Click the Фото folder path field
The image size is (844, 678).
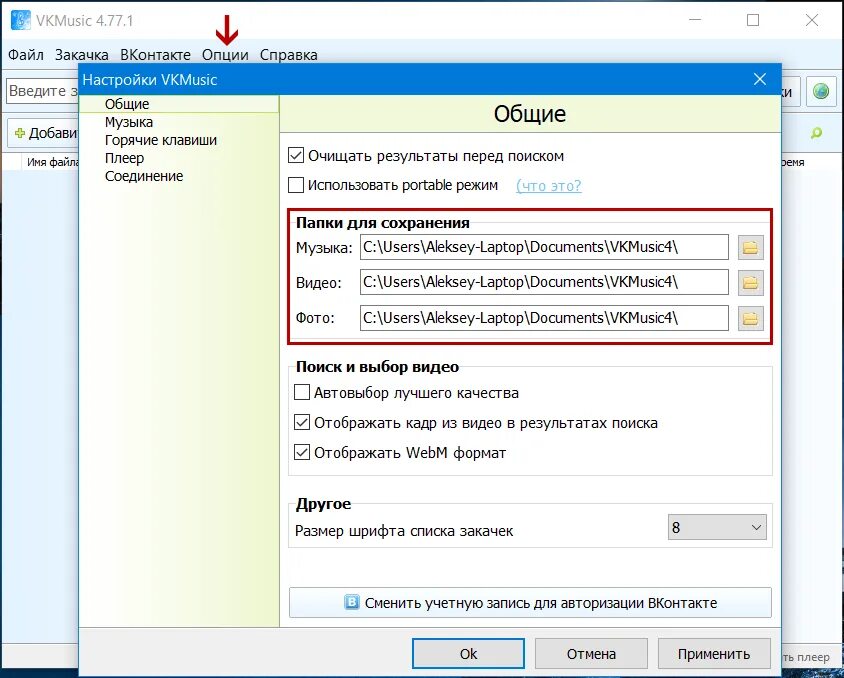(544, 318)
